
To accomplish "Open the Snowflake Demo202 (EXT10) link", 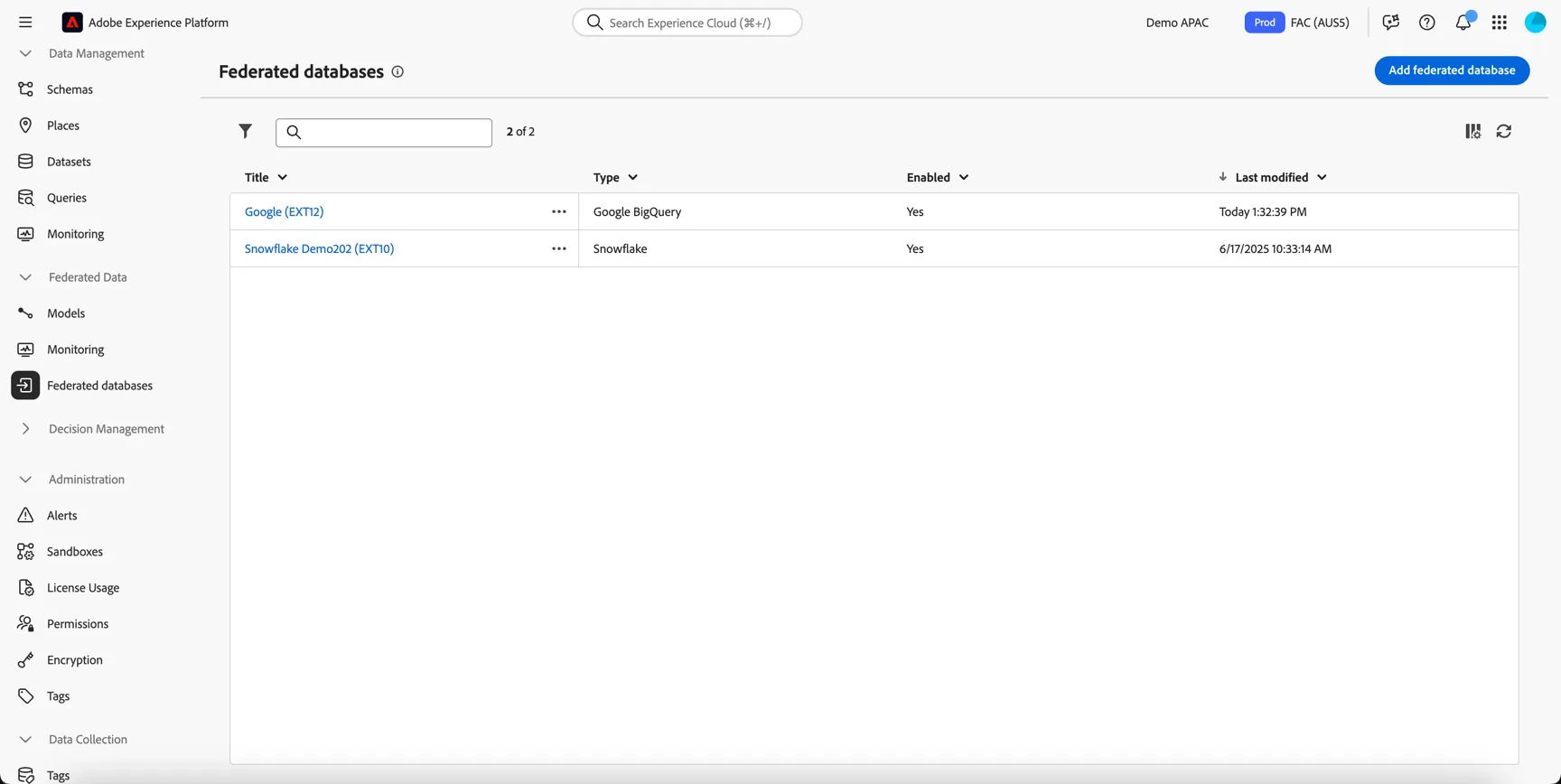I will (x=319, y=249).
